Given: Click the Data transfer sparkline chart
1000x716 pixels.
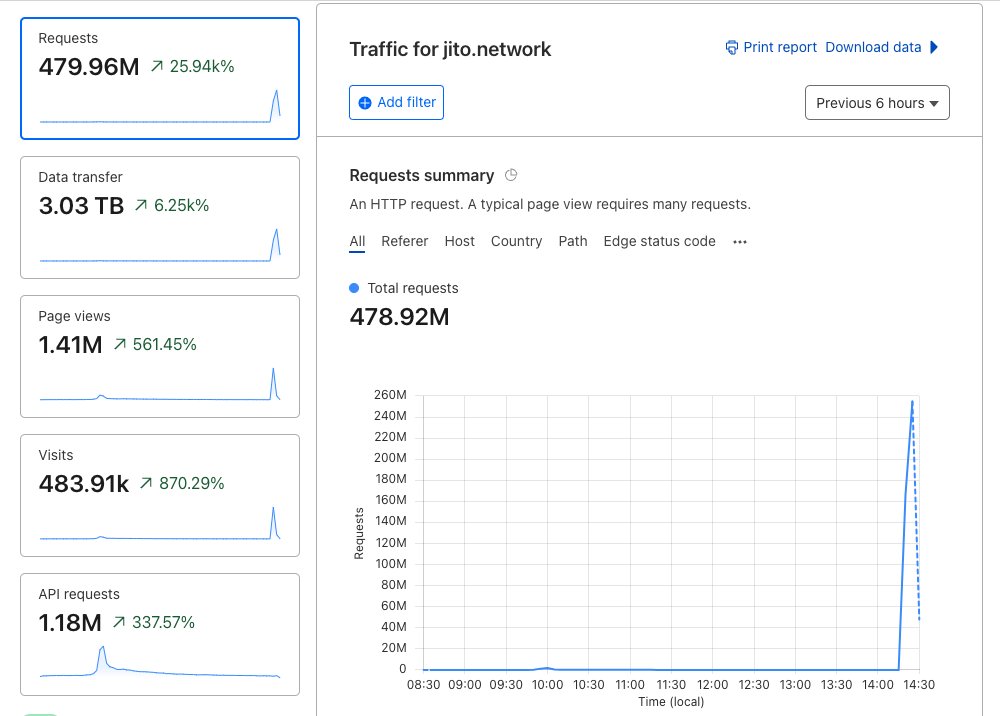Looking at the screenshot, I should point(160,245).
